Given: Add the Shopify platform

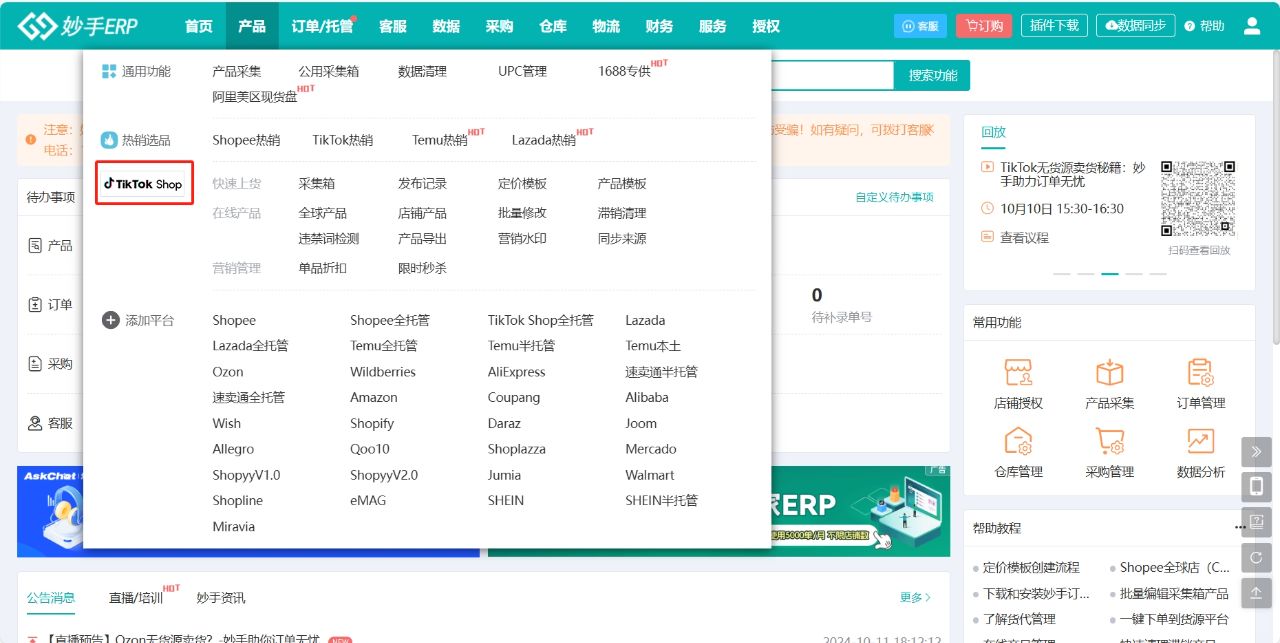Looking at the screenshot, I should [x=372, y=423].
